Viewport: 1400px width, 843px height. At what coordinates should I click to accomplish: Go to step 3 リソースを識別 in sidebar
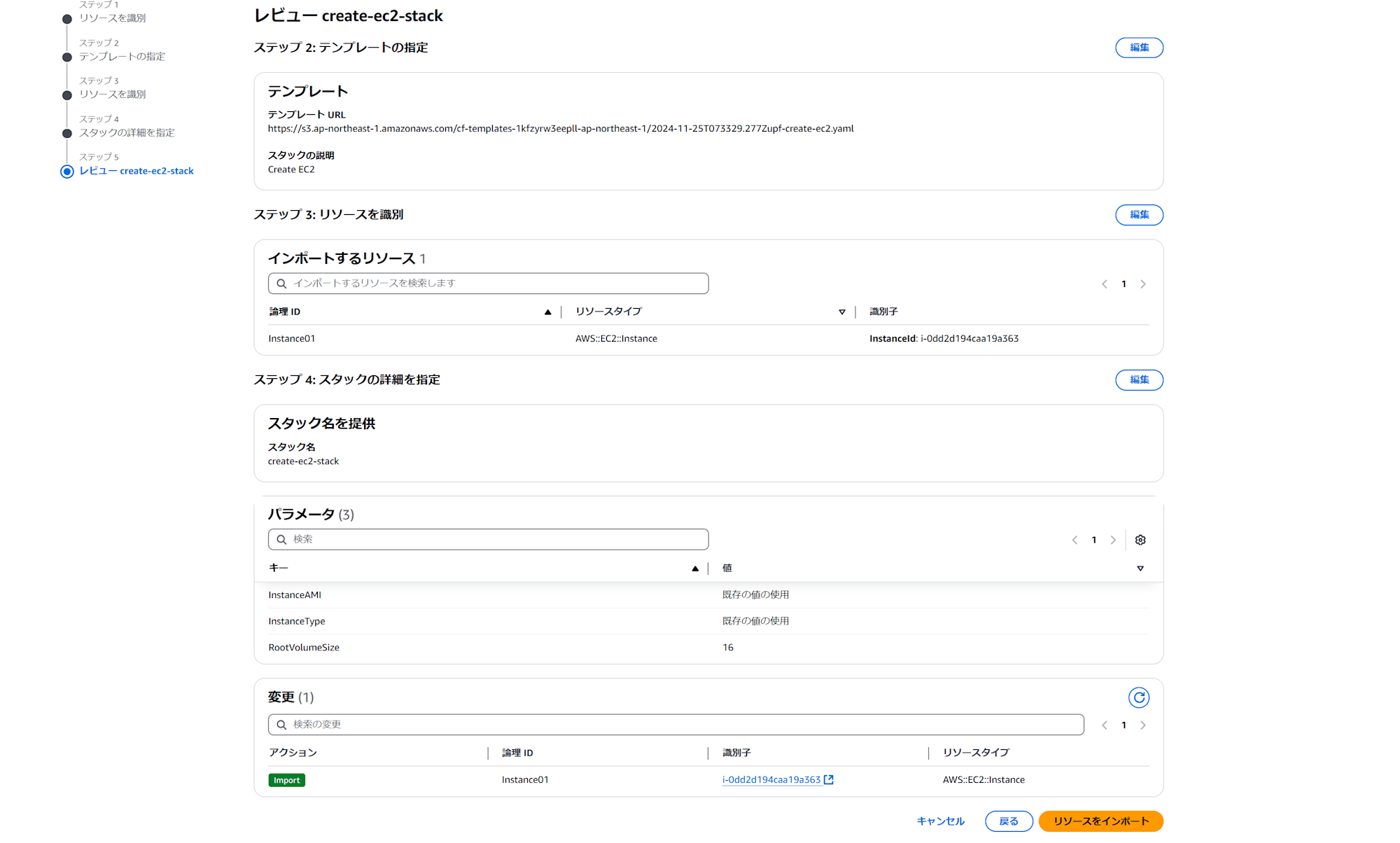pos(112,95)
